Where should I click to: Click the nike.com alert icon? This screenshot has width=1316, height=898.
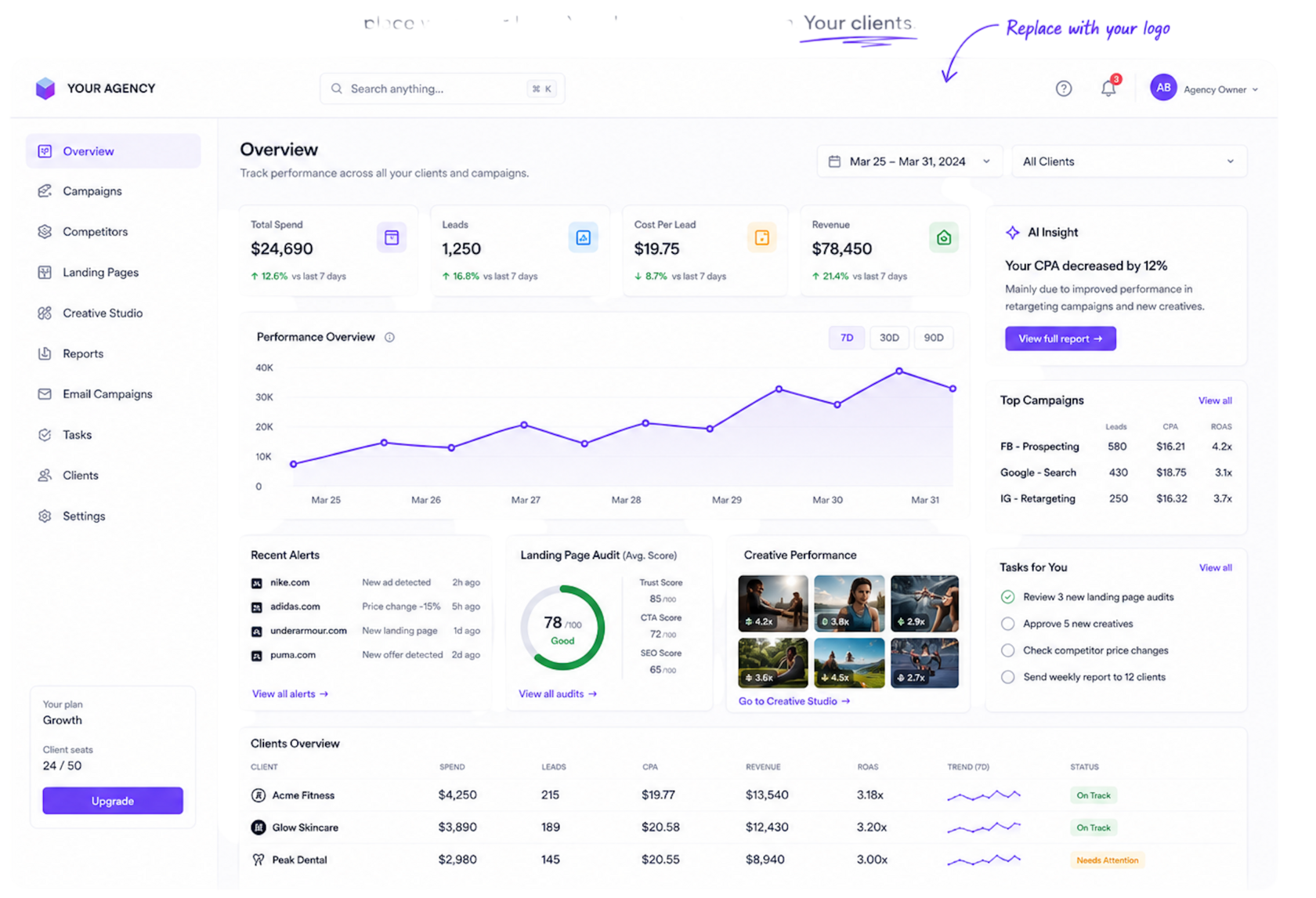click(x=256, y=583)
